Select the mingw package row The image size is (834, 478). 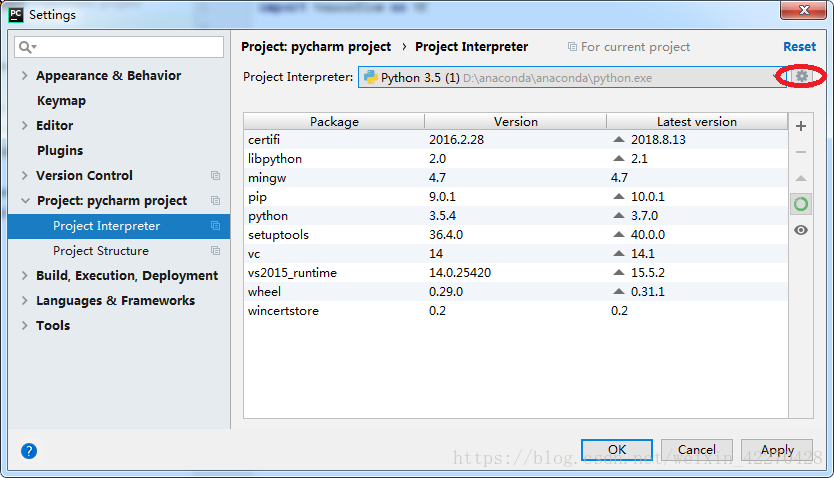click(515, 178)
